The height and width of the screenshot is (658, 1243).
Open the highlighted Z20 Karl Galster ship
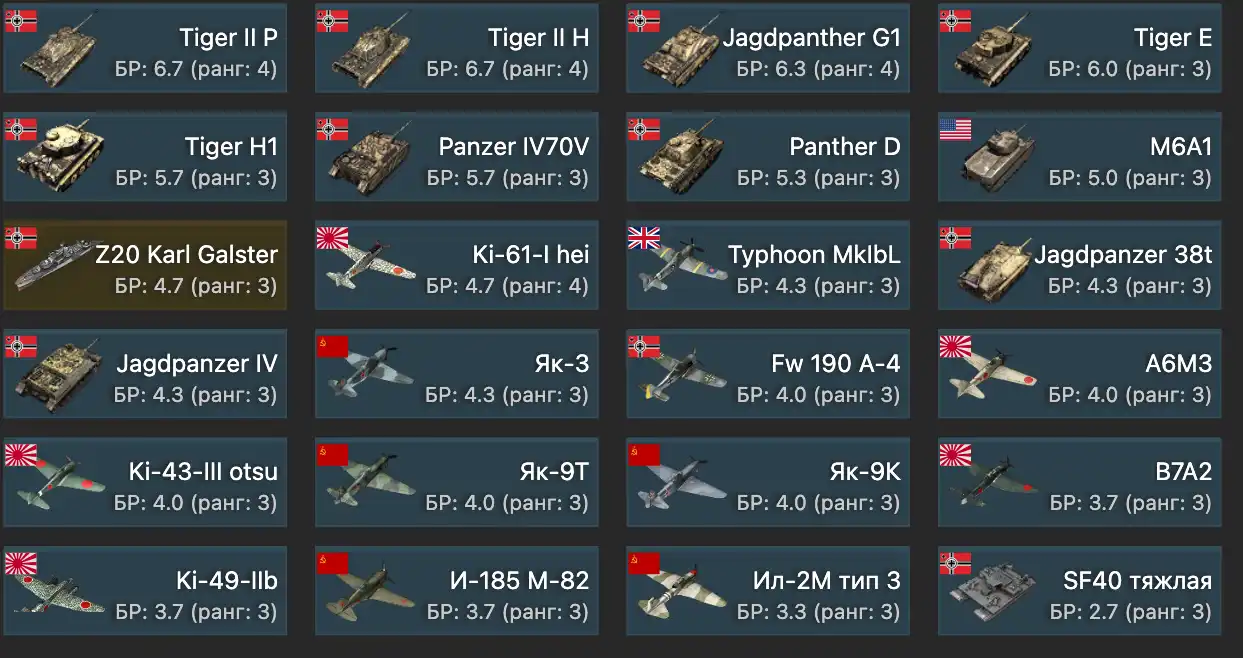(x=145, y=266)
